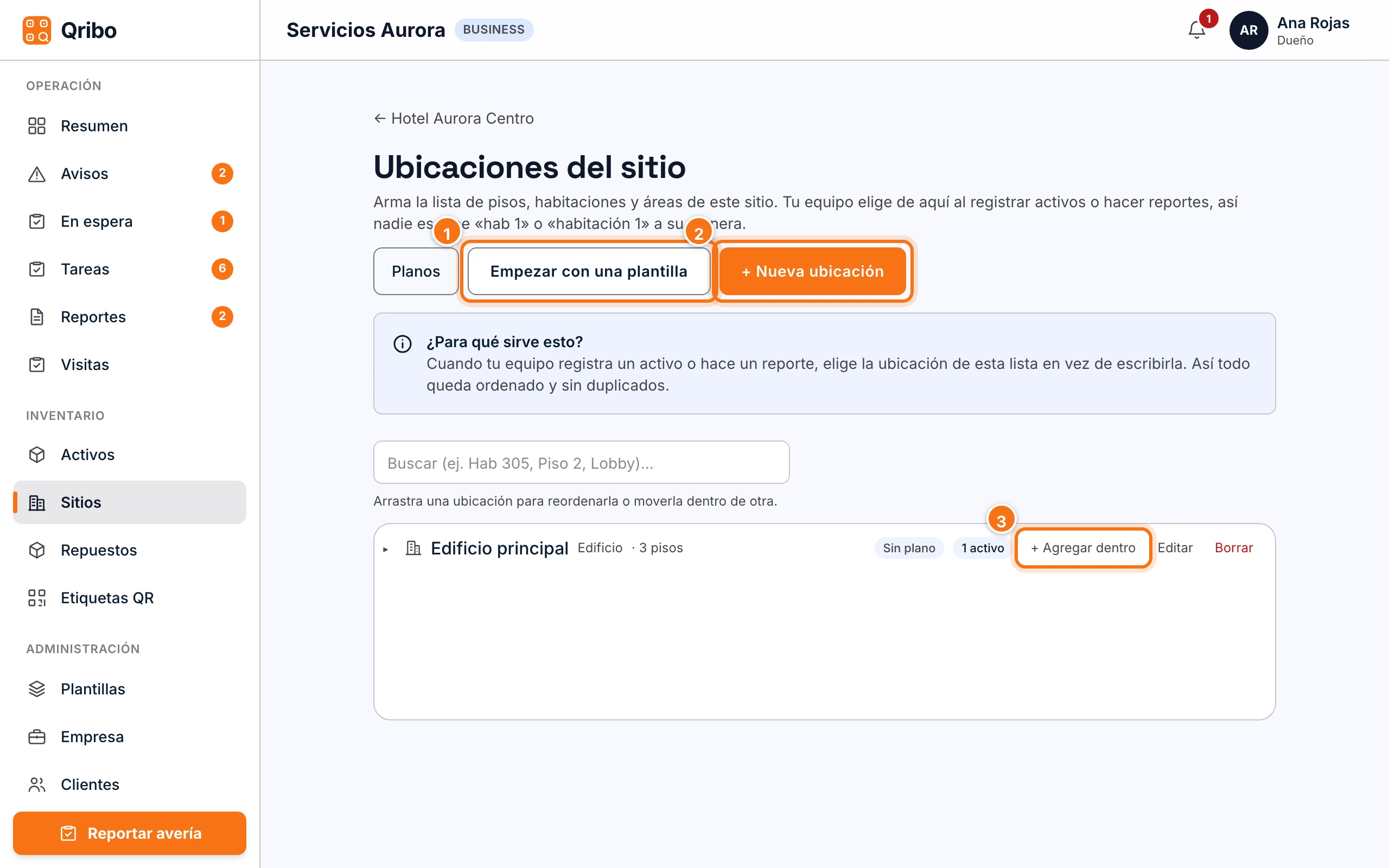
Task: Go to Tareas in the sidebar
Action: click(x=130, y=269)
